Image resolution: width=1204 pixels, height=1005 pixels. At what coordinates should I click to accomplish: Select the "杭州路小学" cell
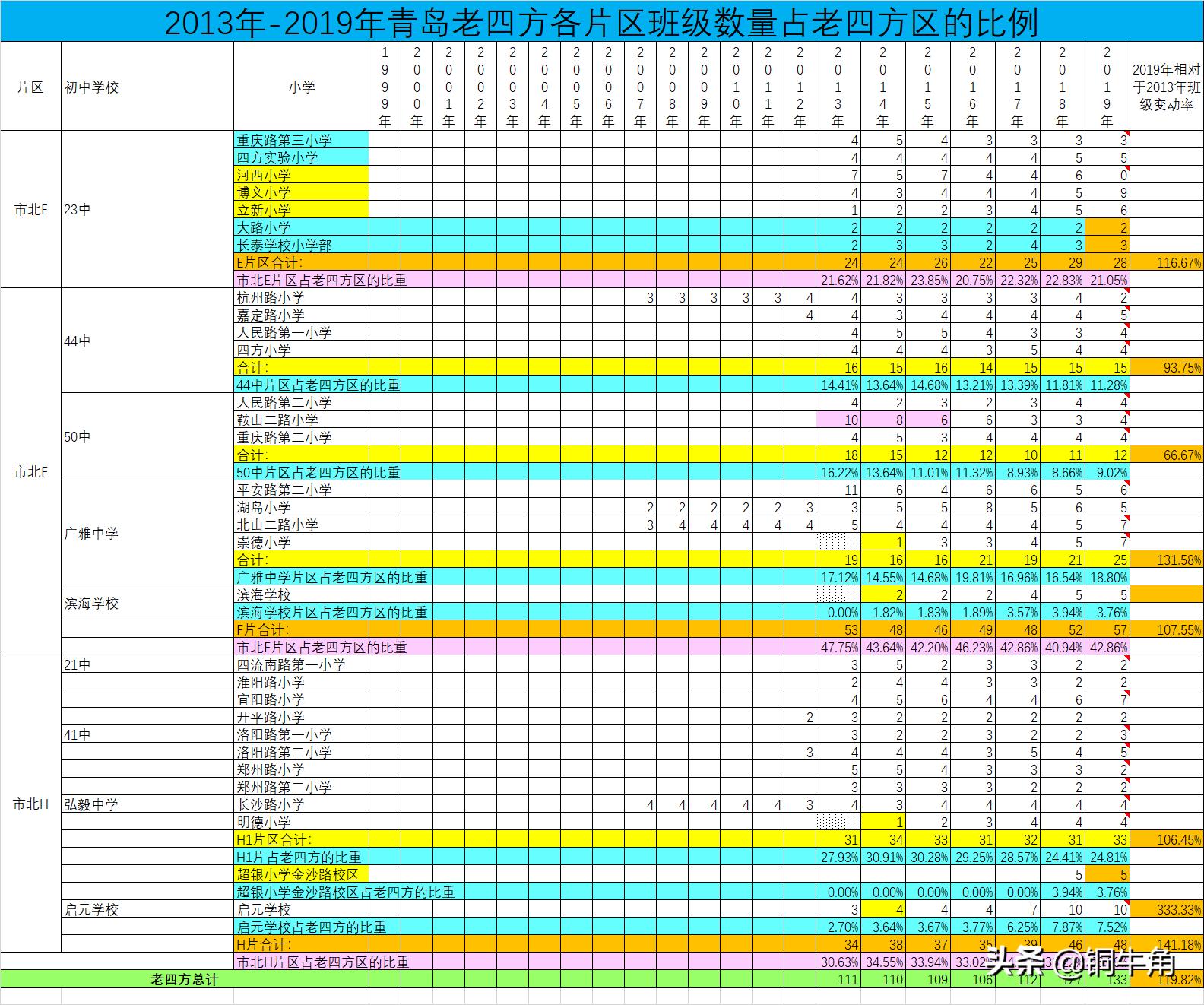[302, 297]
